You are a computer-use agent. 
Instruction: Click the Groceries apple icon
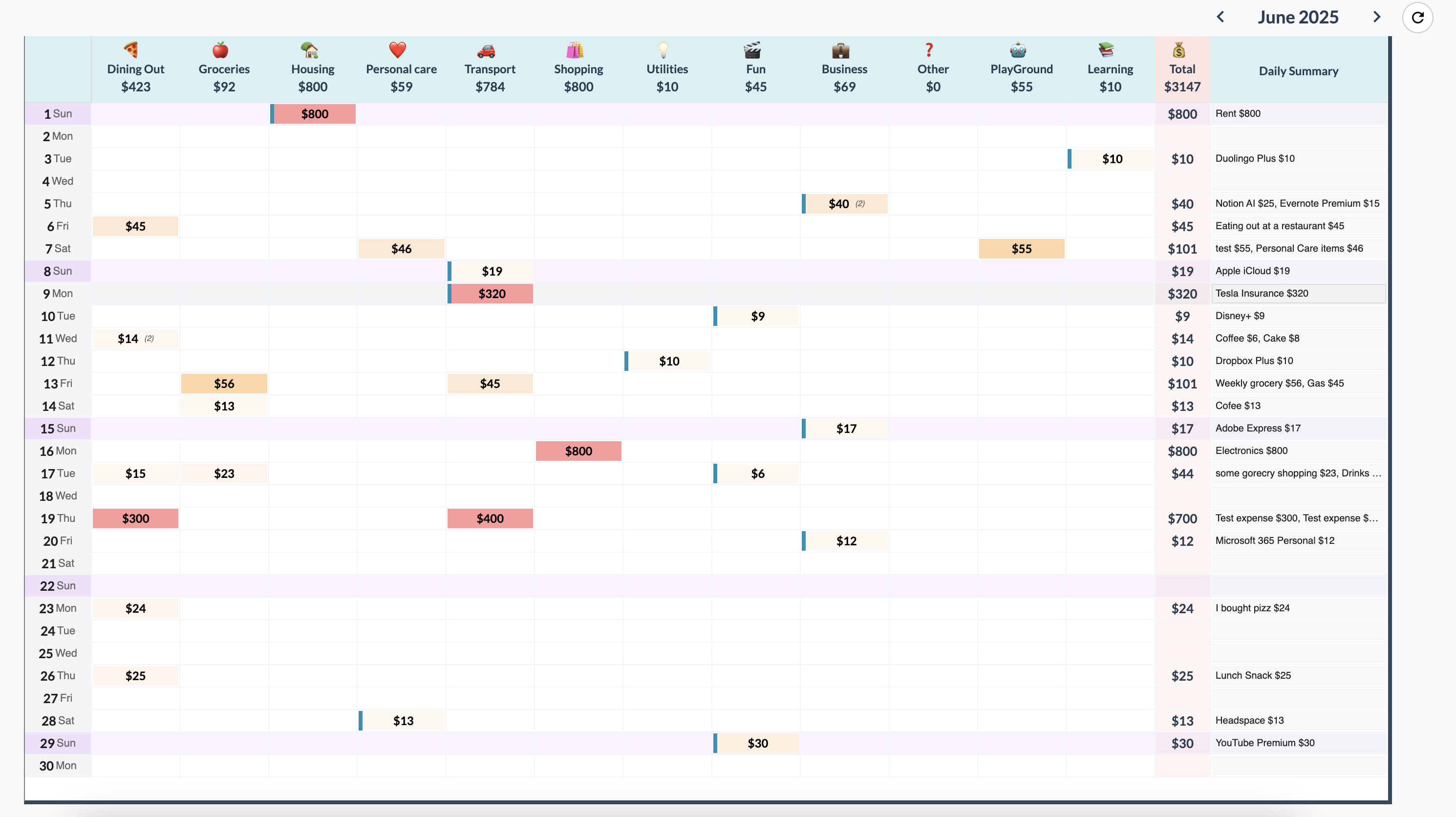[x=220, y=50]
